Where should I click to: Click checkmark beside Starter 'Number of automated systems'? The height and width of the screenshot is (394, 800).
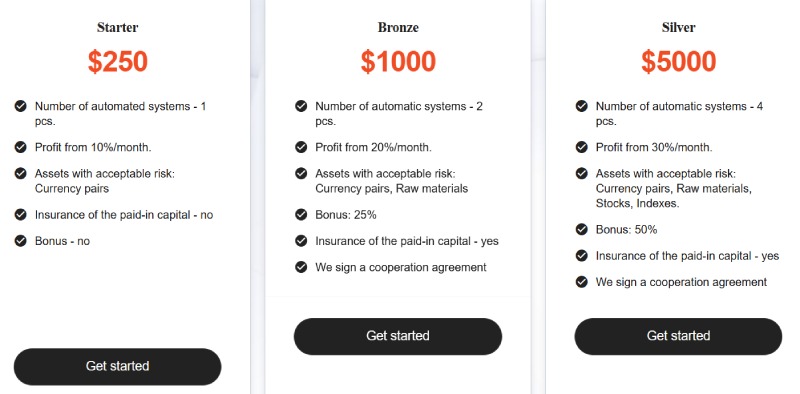point(20,106)
